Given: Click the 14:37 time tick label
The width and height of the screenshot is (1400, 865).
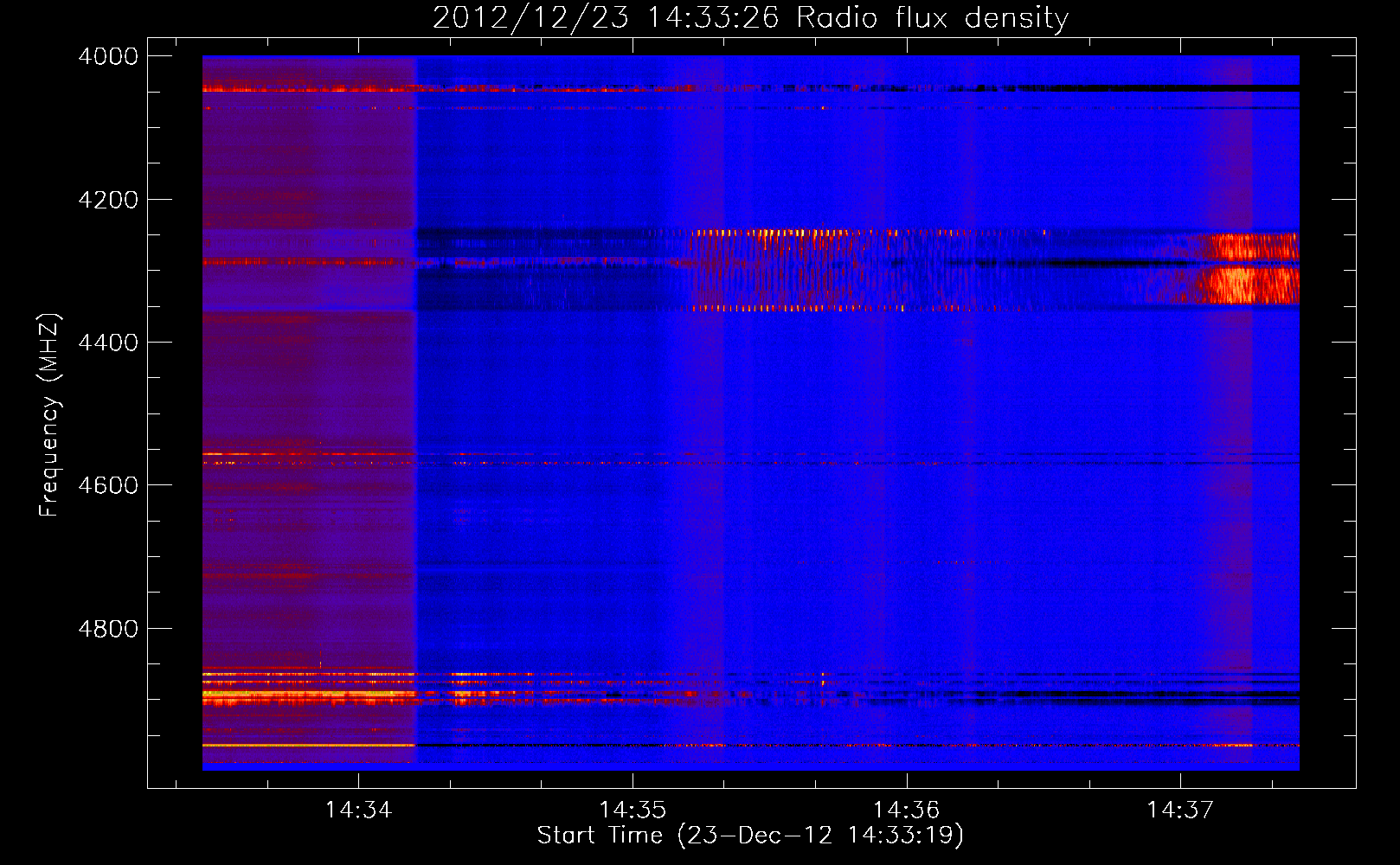Looking at the screenshot, I should (1181, 811).
